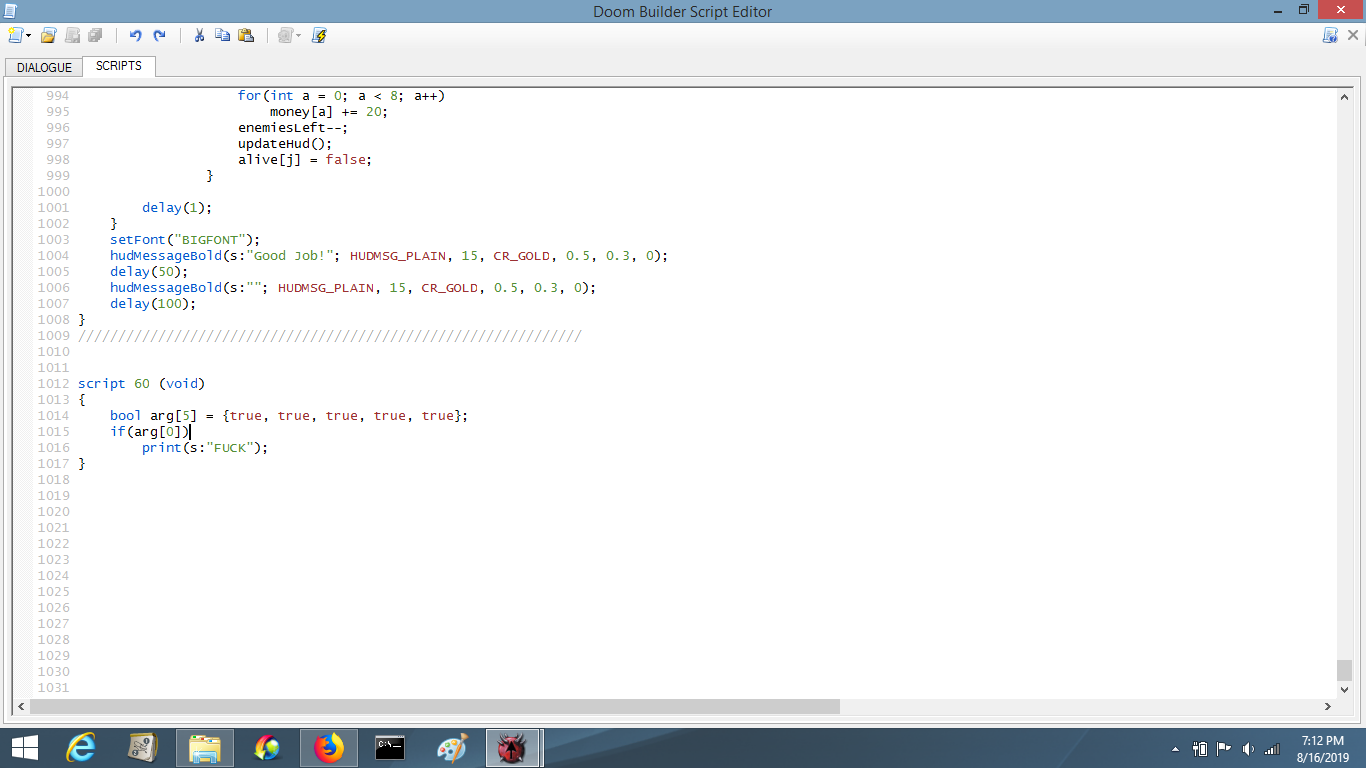Screen dimensions: 1366x768
Task: Open Firefox from the taskbar
Action: 328,748
